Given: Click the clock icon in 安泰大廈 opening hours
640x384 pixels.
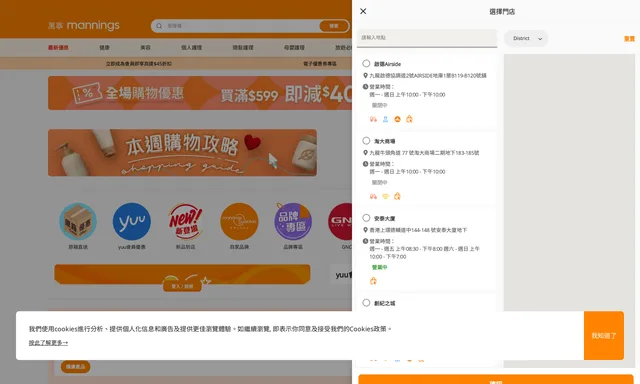Looking at the screenshot, I should click(365, 241).
